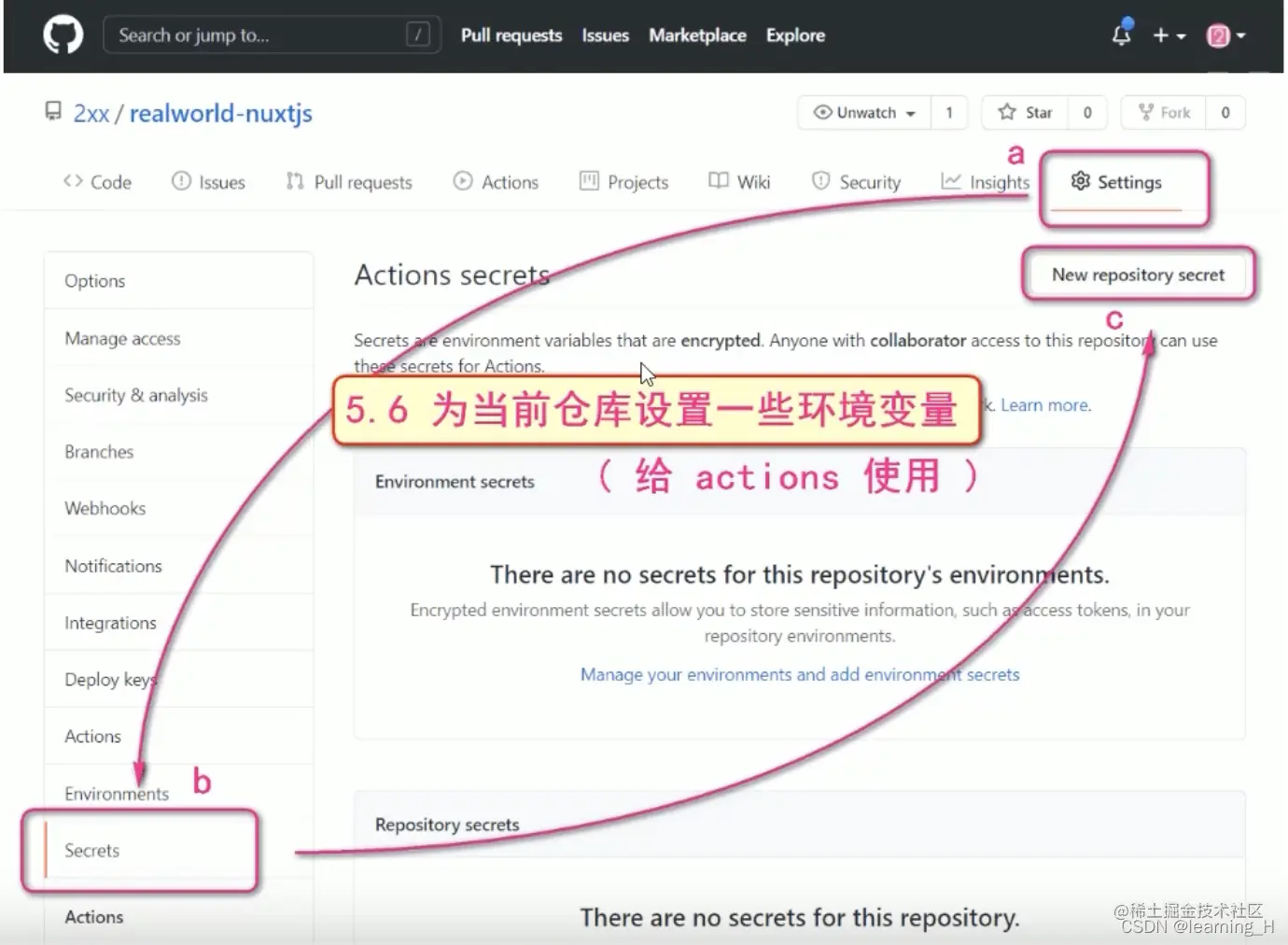1288x945 pixels.
Task: Open the user avatar menu
Action: pyautogui.click(x=1226, y=35)
